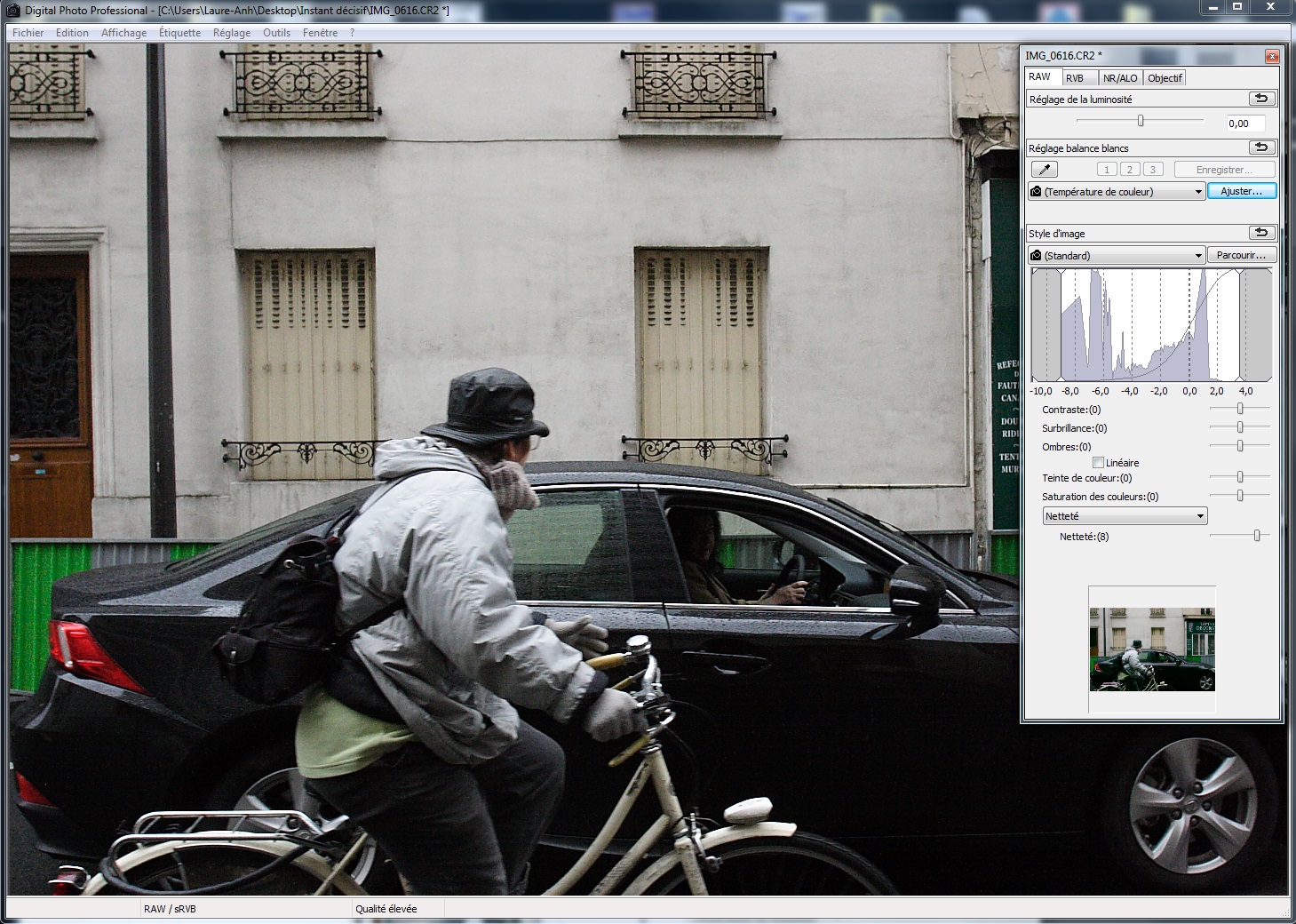Pick the white balance eyedropper tool

click(1044, 169)
